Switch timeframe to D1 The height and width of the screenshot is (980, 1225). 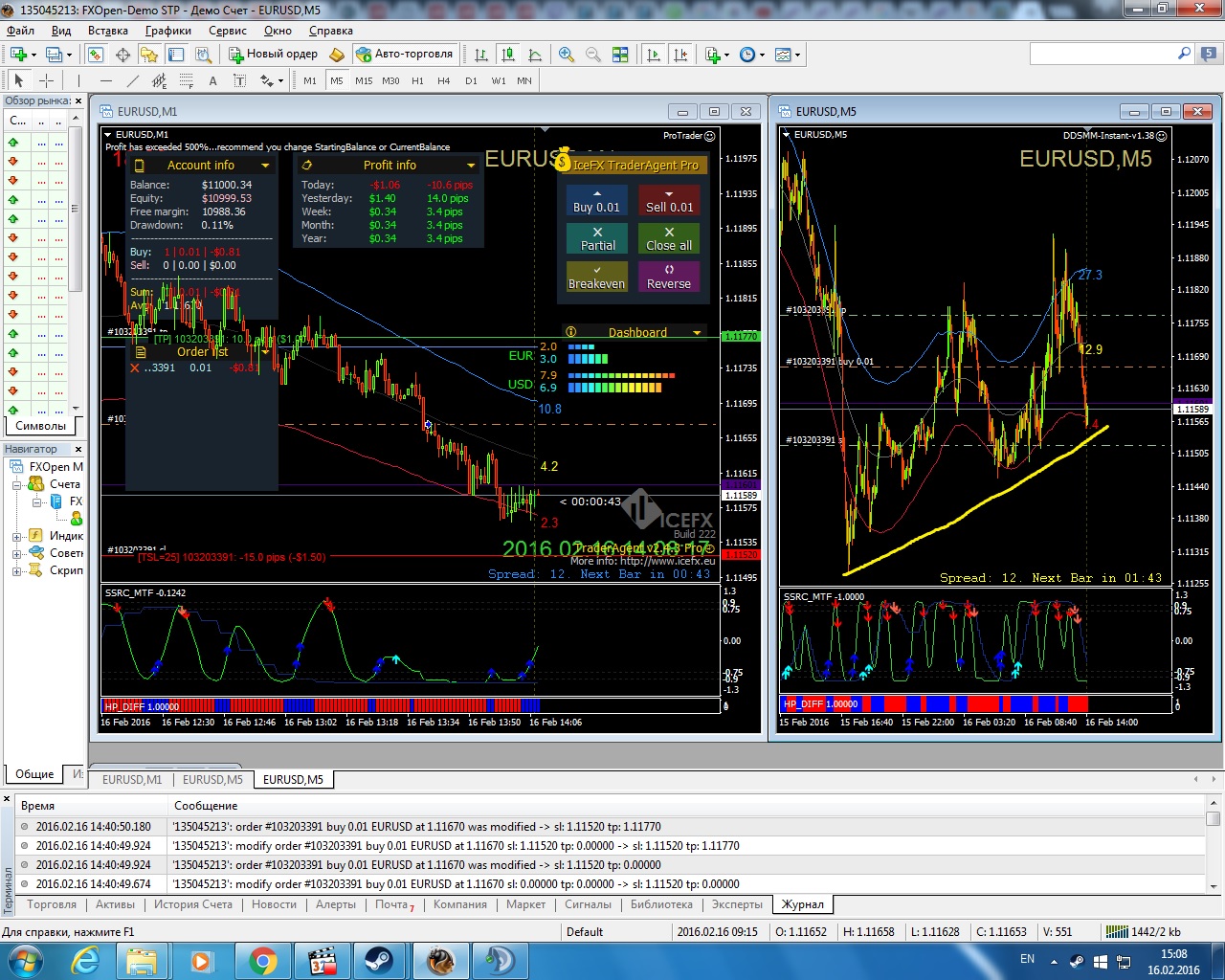[x=471, y=80]
